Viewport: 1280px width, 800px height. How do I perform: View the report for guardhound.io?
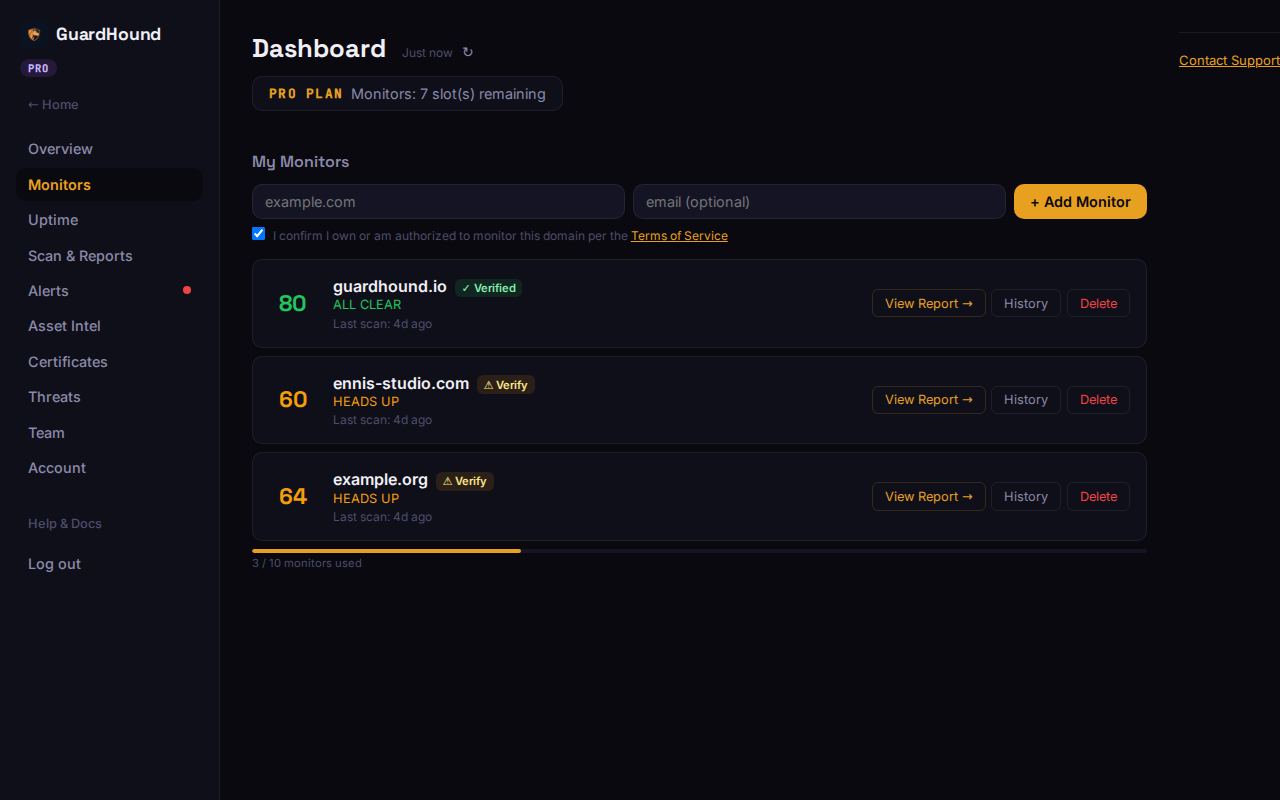(929, 303)
